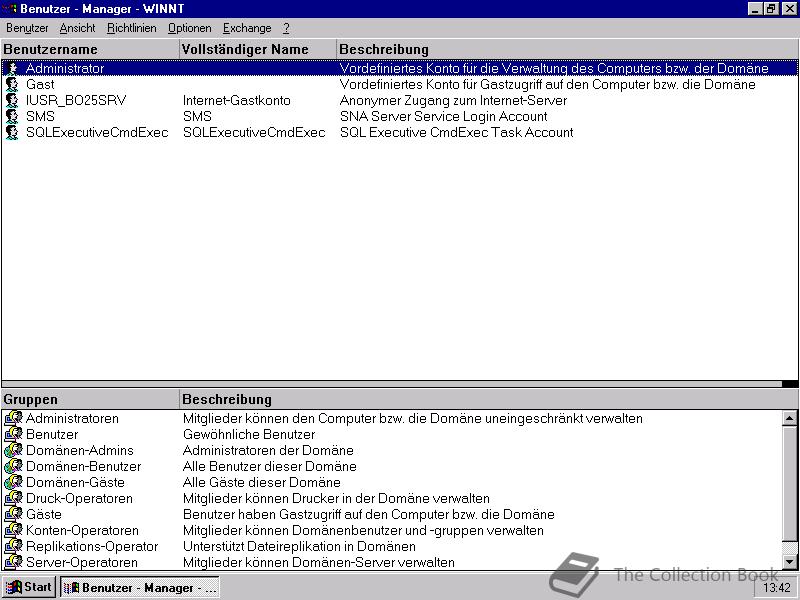
Task: Click the Gäste group icon
Action: (13, 514)
